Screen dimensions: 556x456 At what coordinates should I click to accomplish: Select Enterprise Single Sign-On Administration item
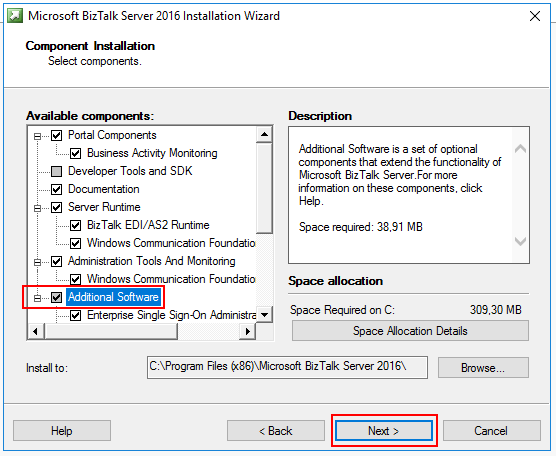(x=171, y=315)
